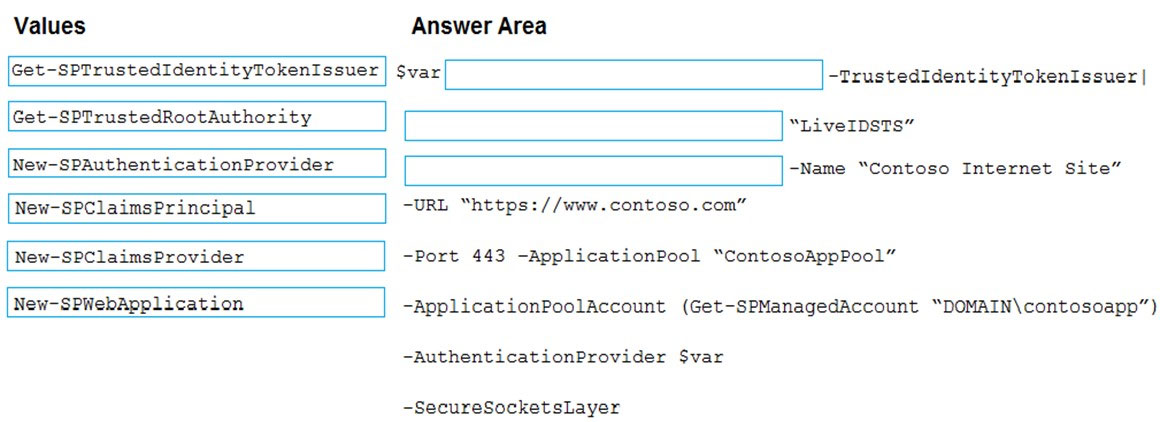Click the Values heading

pos(50,27)
